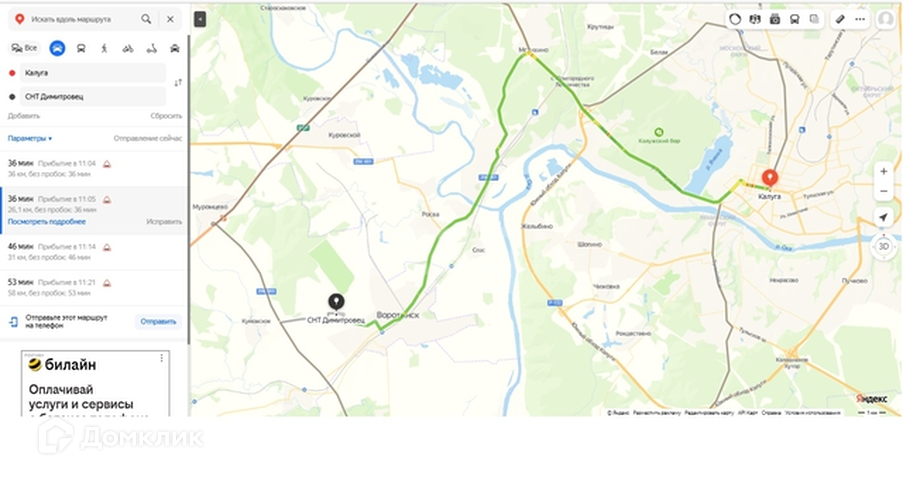
Task: Collapse the side panel arrow
Action: 200,19
